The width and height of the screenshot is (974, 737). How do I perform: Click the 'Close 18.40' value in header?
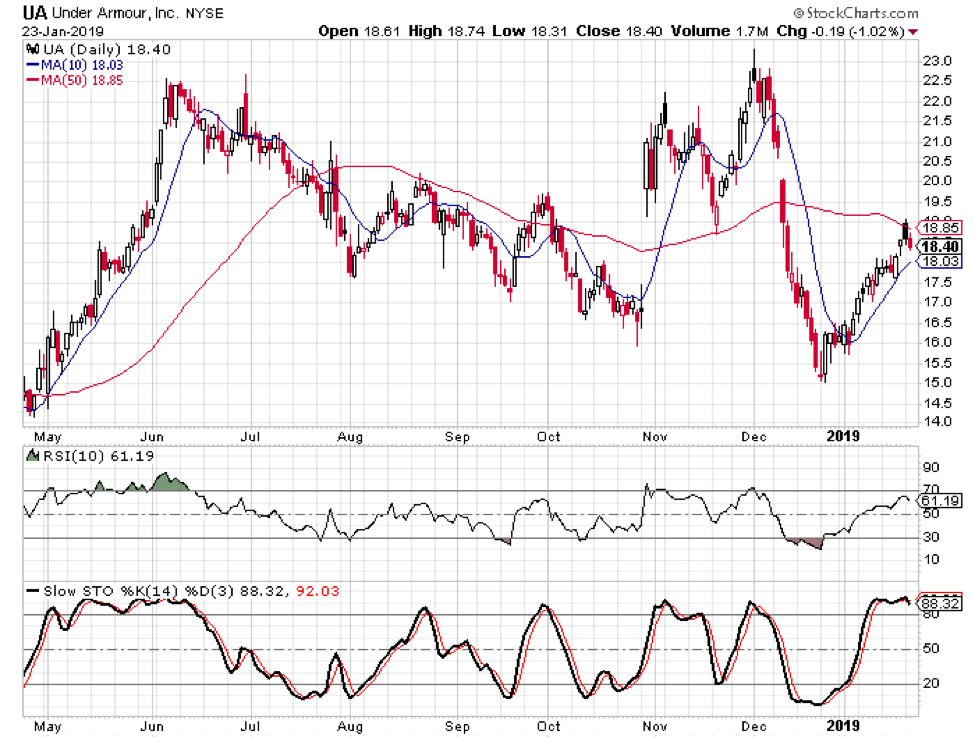(x=619, y=31)
